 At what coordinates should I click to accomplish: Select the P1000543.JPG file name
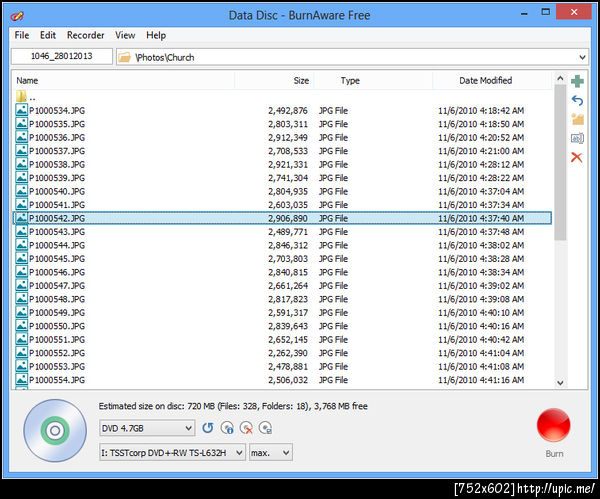pos(57,232)
